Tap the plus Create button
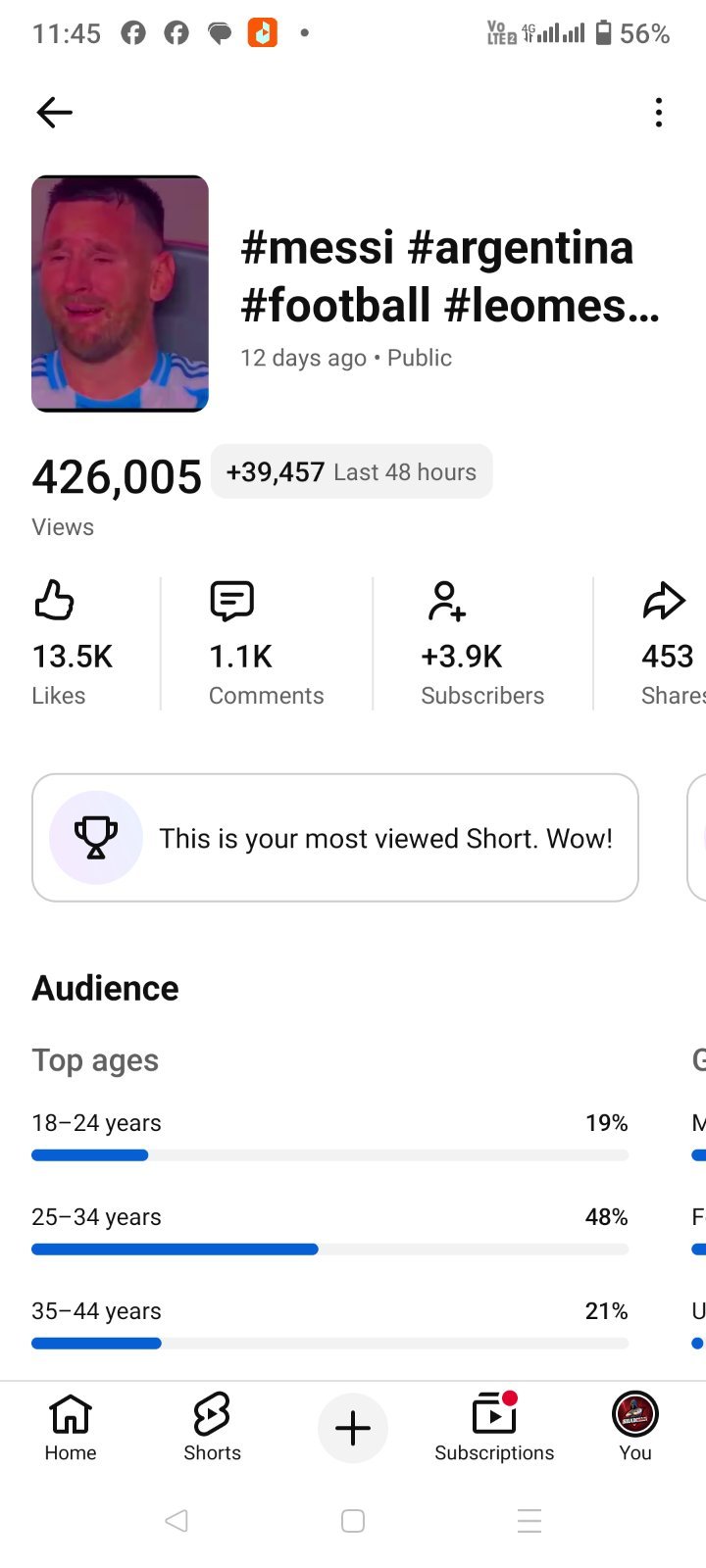This screenshot has width=706, height=1568. [353, 1428]
